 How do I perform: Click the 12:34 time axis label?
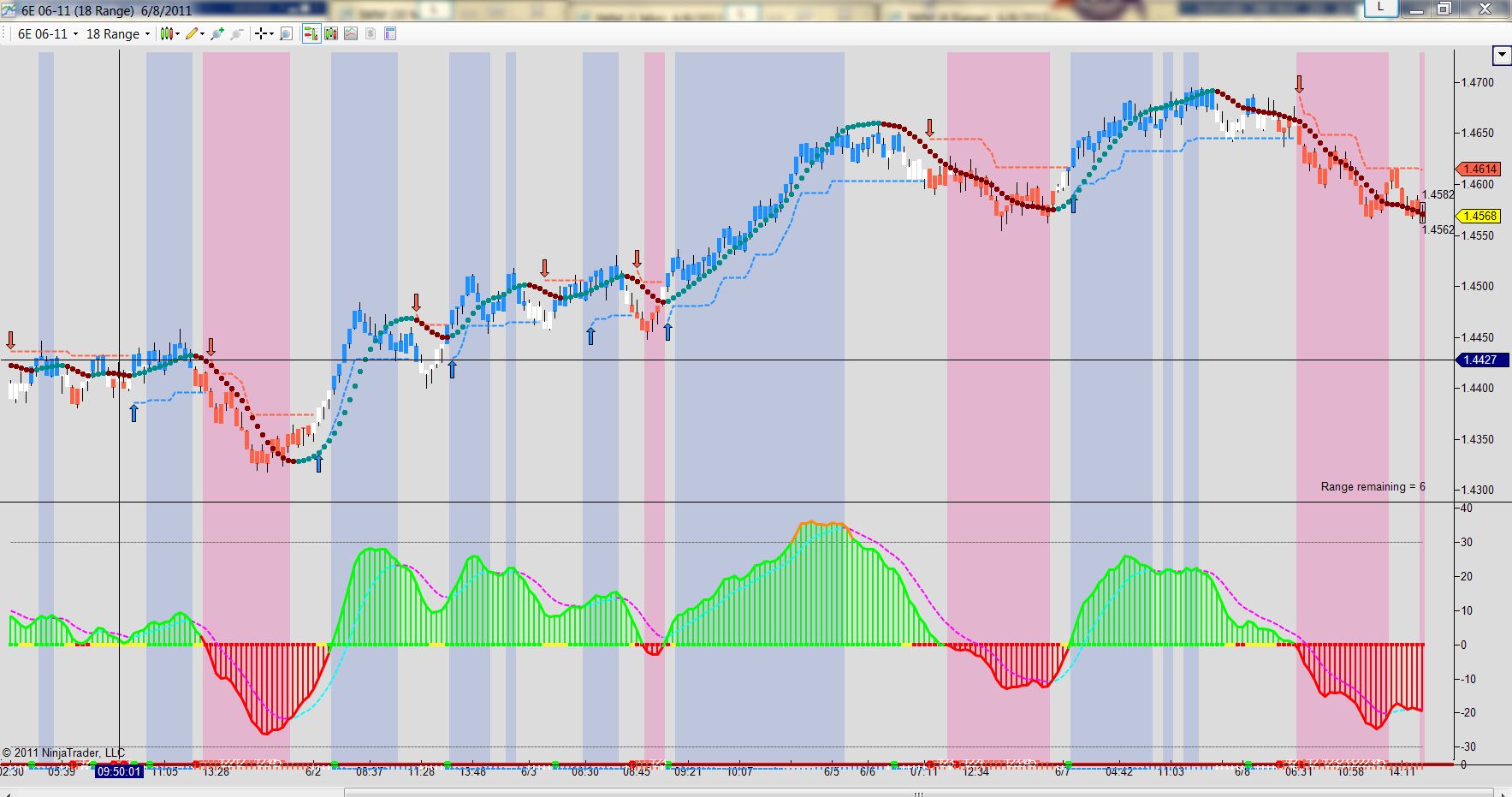tap(975, 772)
